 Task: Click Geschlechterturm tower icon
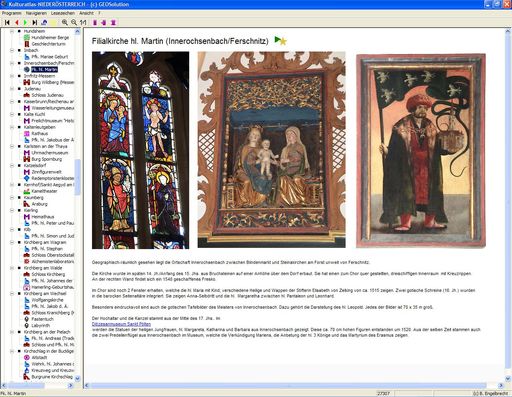click(27, 44)
